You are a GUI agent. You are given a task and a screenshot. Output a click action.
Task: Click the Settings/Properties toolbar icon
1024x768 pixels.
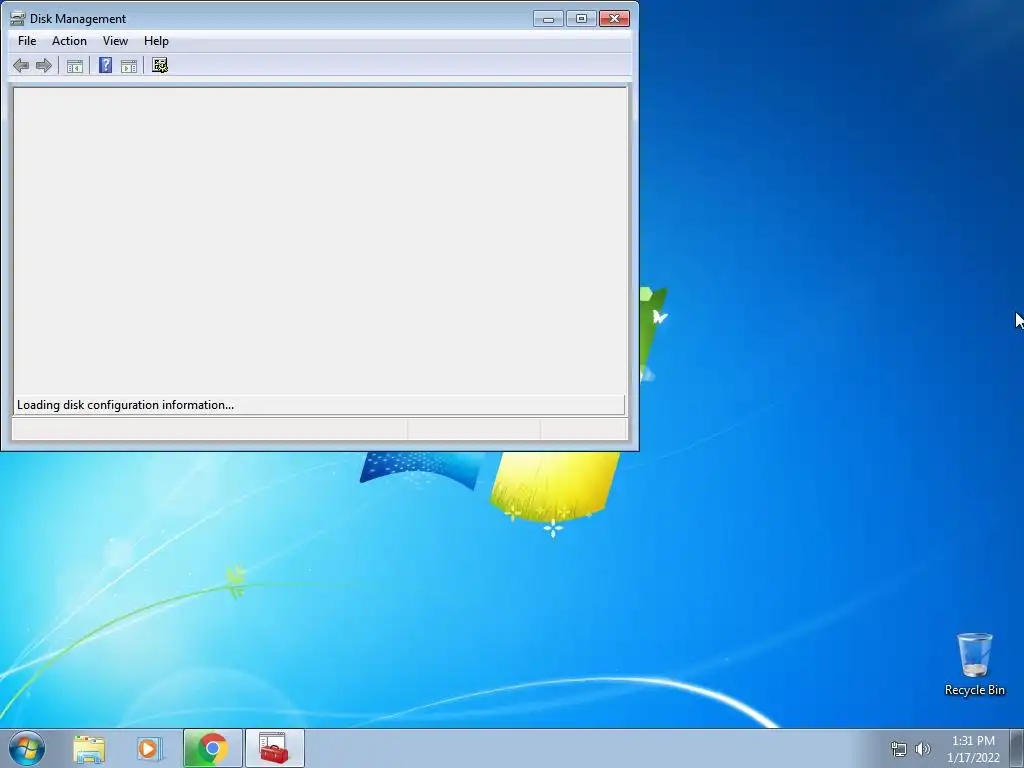[x=160, y=65]
